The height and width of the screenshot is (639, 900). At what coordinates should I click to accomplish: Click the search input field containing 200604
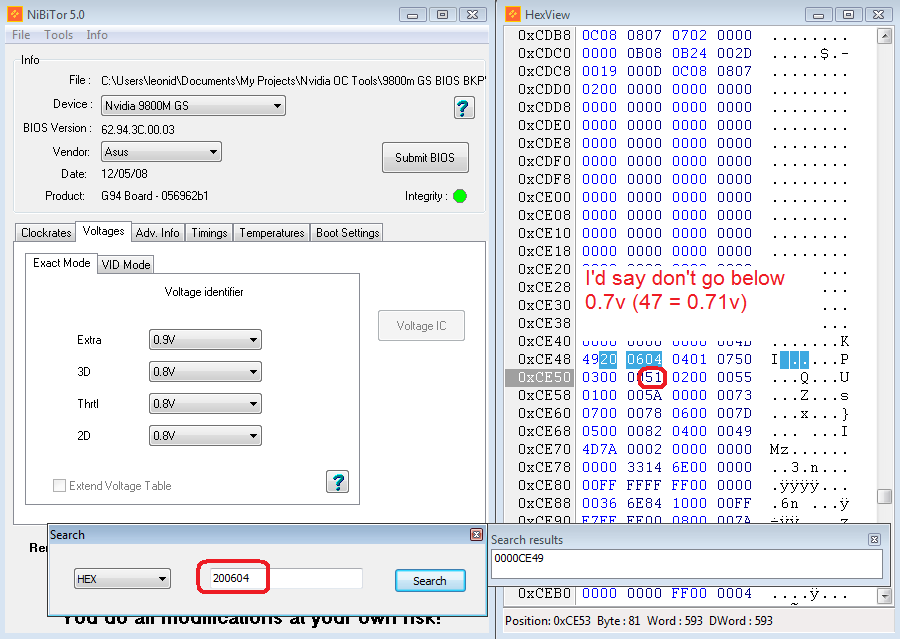(x=286, y=578)
